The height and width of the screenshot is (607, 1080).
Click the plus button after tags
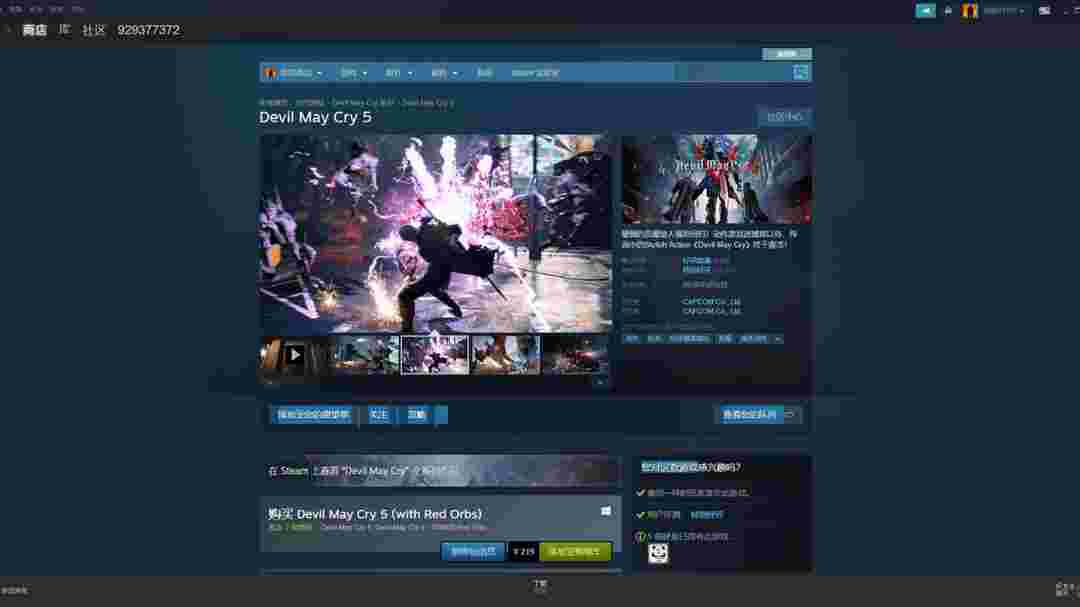pyautogui.click(x=778, y=339)
